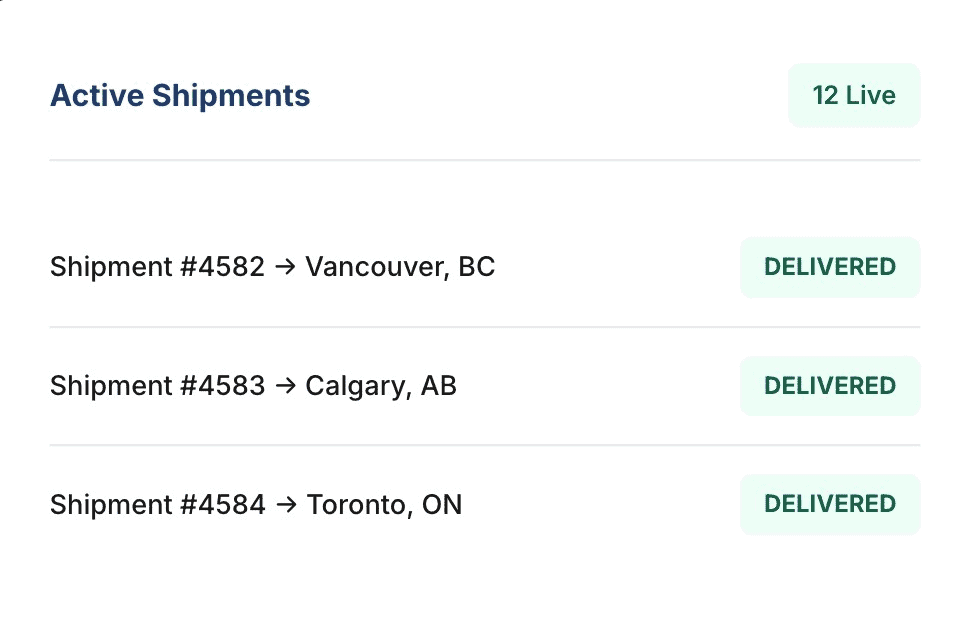The height and width of the screenshot is (622, 962).
Task: Open Shipment #4583 label
Action: pyautogui.click(x=157, y=387)
